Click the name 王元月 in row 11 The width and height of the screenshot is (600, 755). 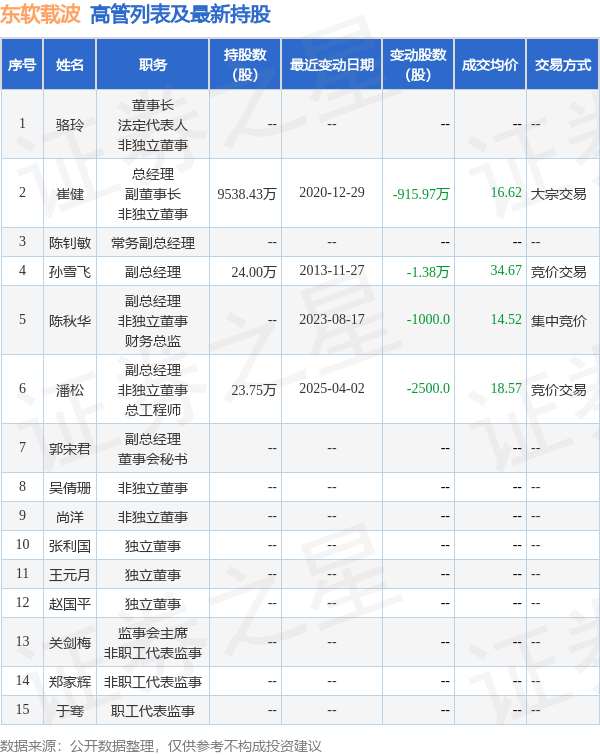70,574
